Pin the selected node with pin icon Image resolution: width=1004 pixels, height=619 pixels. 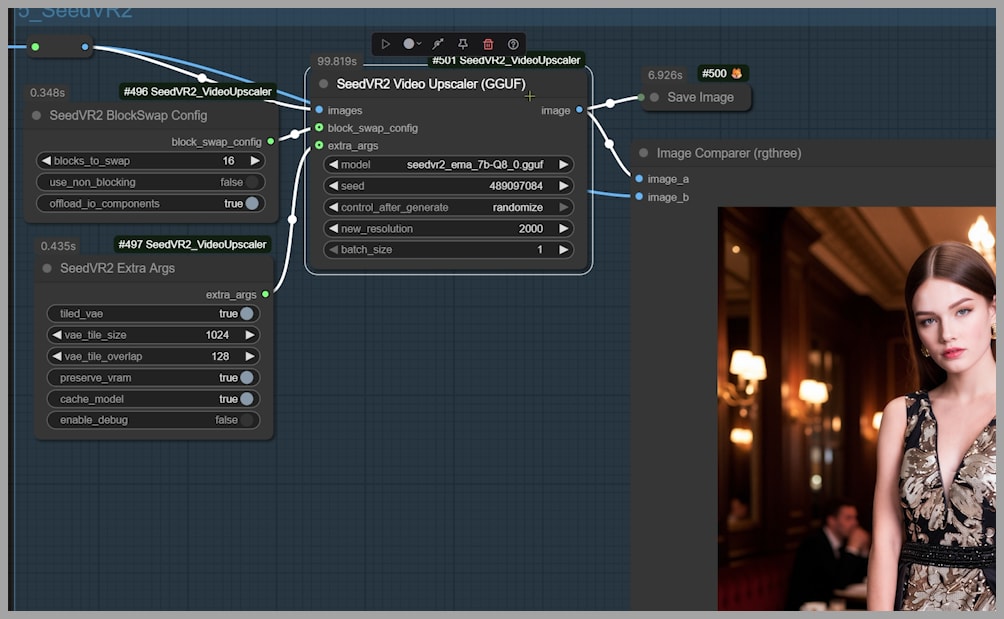click(x=462, y=44)
